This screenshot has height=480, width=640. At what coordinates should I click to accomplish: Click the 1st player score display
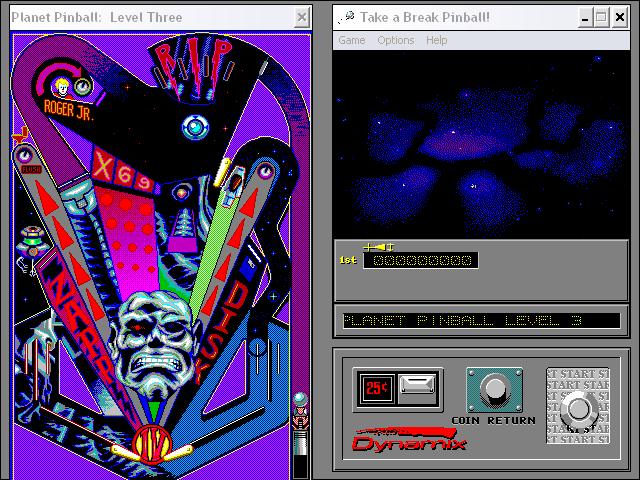tap(421, 260)
